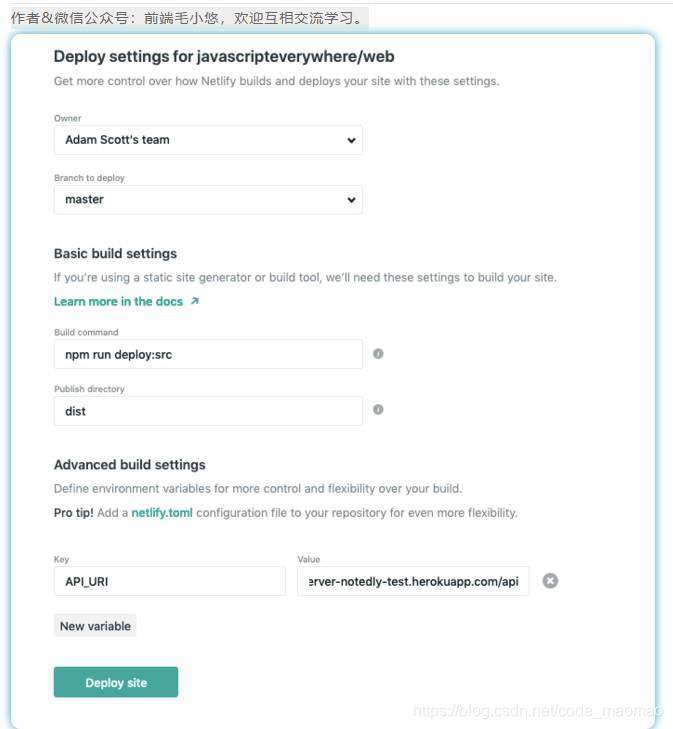Image resolution: width=673 pixels, height=729 pixels.
Task: Click the Deploy settings page heading
Action: [x=224, y=57]
